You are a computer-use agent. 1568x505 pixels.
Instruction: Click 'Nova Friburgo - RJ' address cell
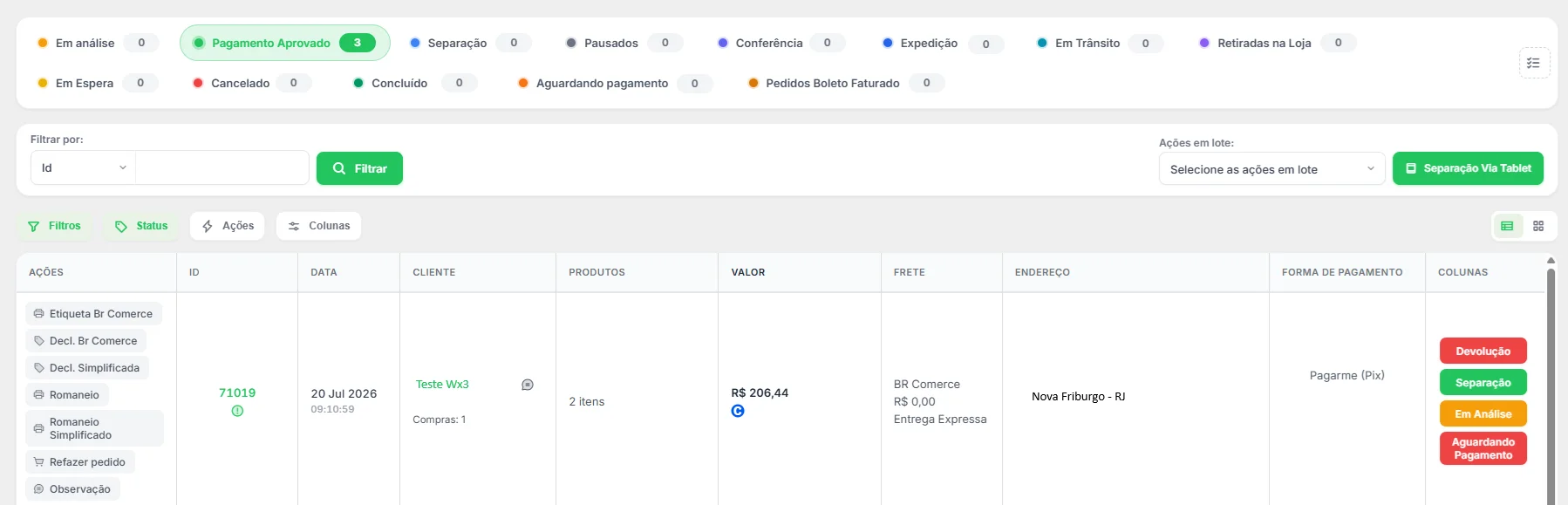coord(1078,397)
